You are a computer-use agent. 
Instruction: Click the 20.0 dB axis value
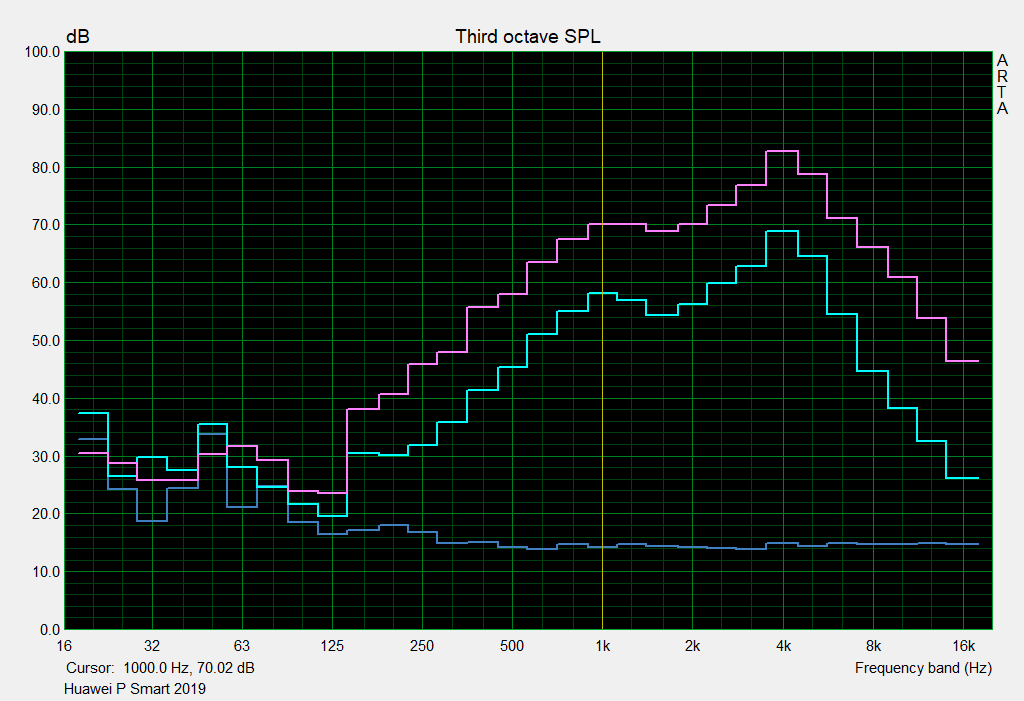[46, 514]
